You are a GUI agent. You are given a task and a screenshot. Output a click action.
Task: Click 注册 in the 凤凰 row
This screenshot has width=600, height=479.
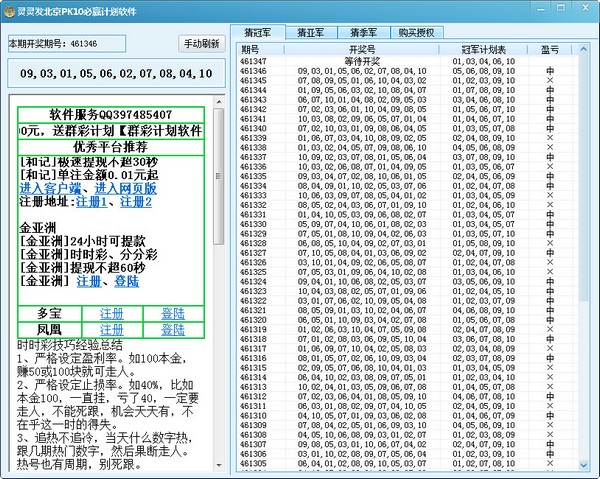(x=112, y=329)
